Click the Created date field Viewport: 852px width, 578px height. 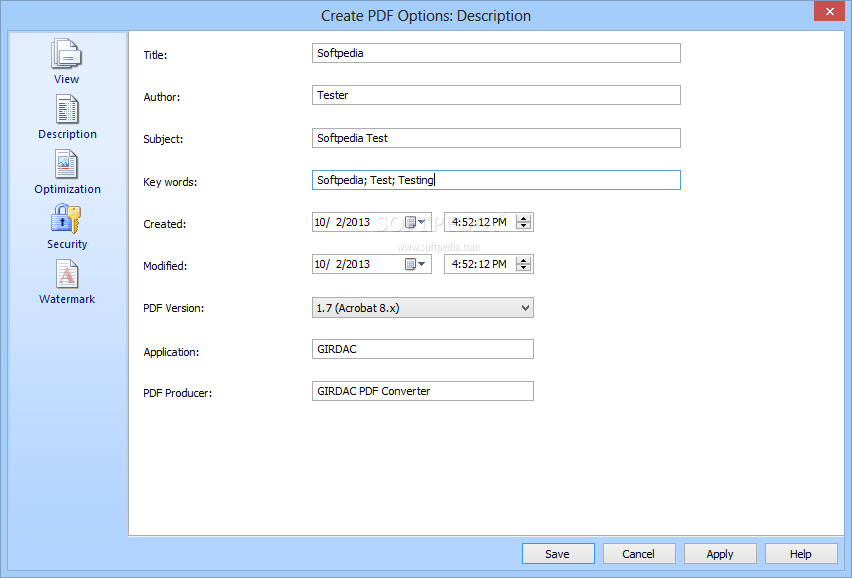coord(372,222)
